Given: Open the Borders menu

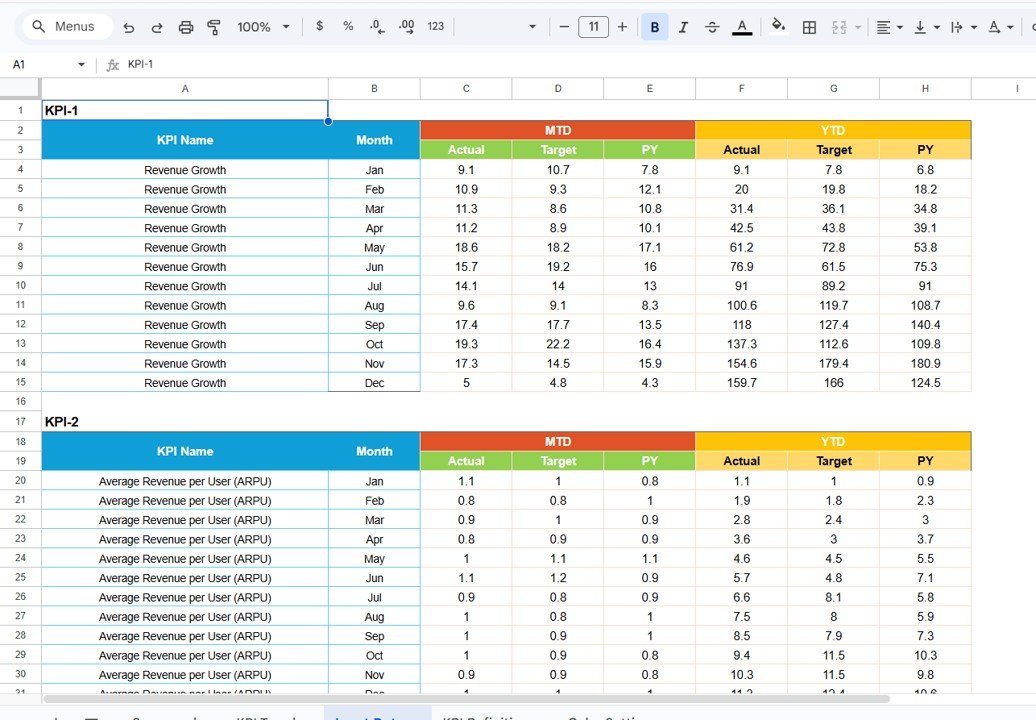Looking at the screenshot, I should point(809,27).
